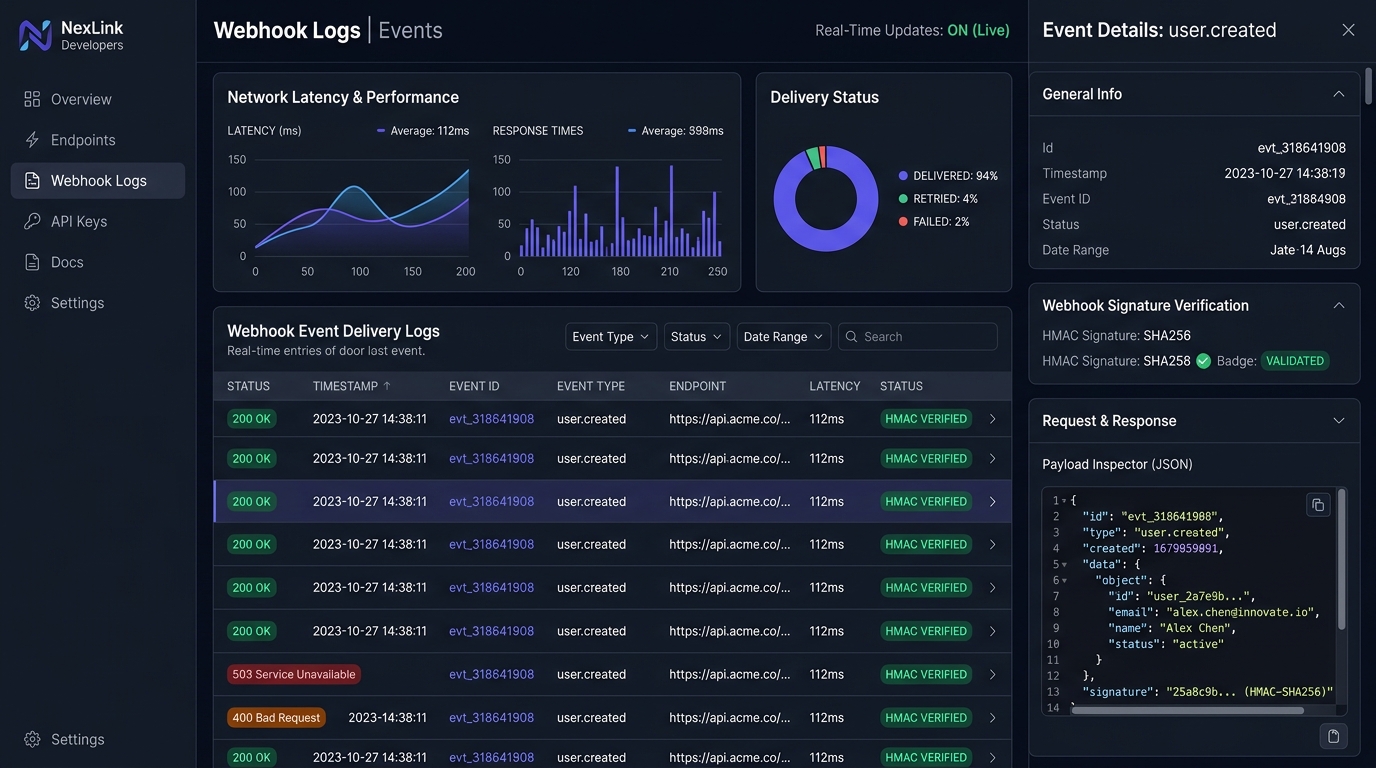Image resolution: width=1376 pixels, height=768 pixels.
Task: Fold the "data" block arrow on line 5
Action: 1064,564
